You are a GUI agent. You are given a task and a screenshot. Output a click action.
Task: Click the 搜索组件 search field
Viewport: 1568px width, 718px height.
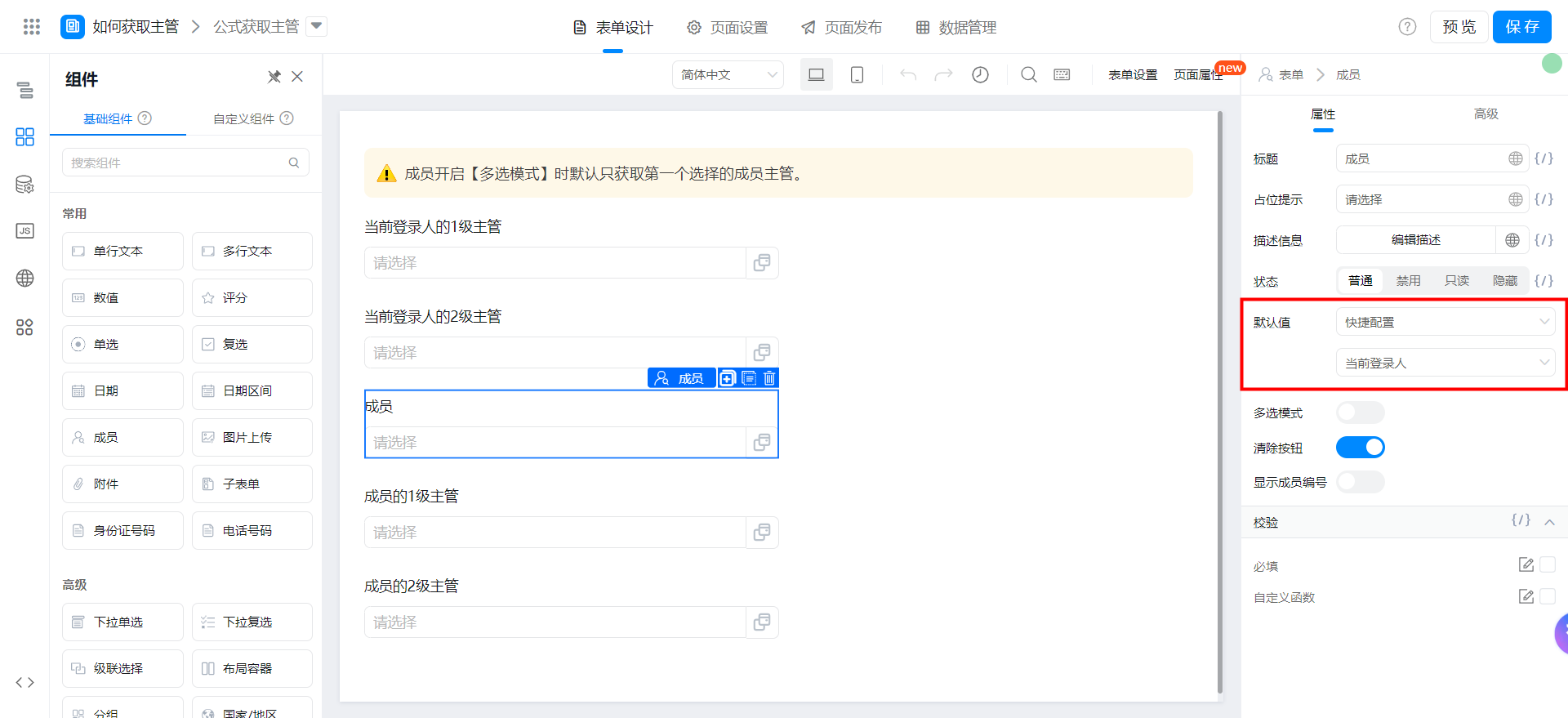tap(185, 163)
